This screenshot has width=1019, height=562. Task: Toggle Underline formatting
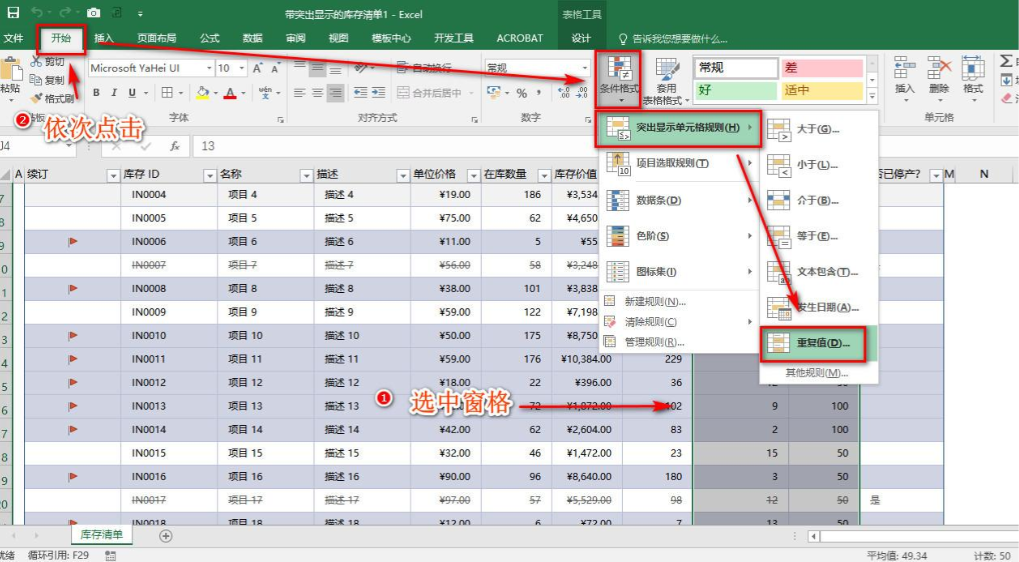132,93
